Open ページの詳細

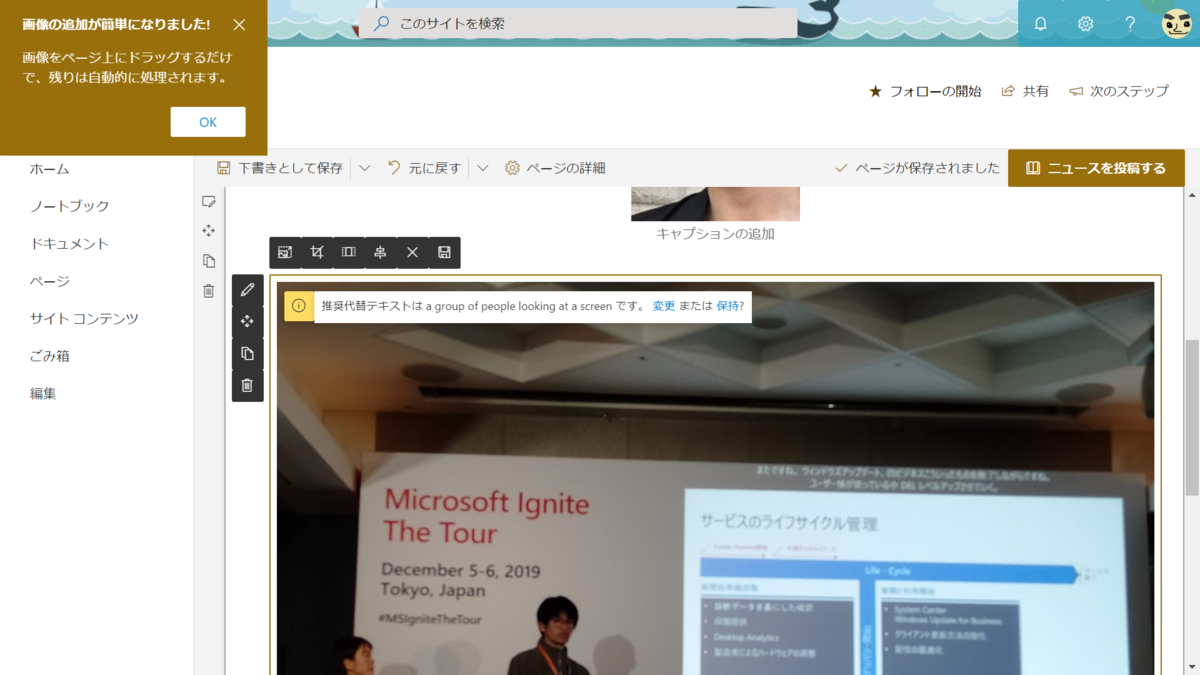point(555,168)
